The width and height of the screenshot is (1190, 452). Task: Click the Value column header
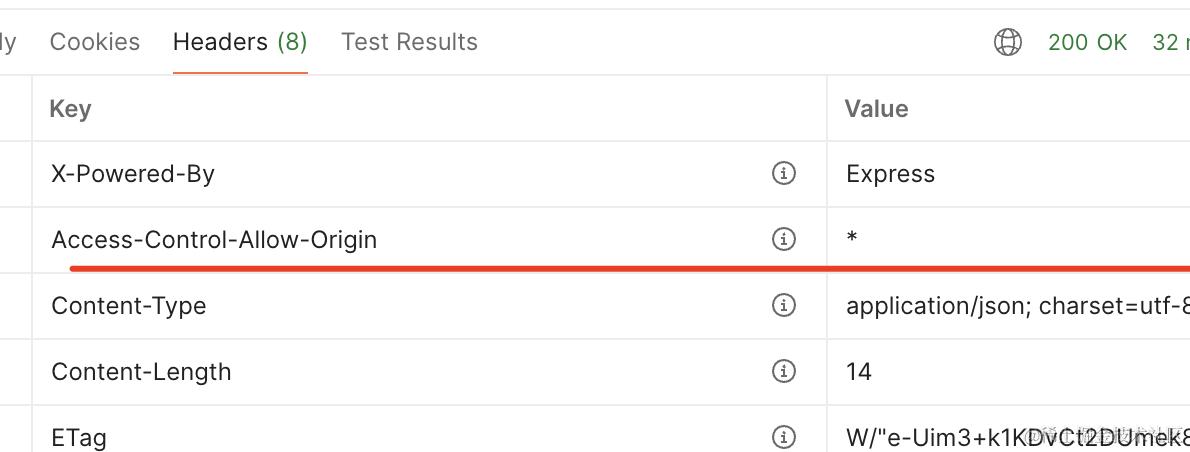tap(876, 109)
